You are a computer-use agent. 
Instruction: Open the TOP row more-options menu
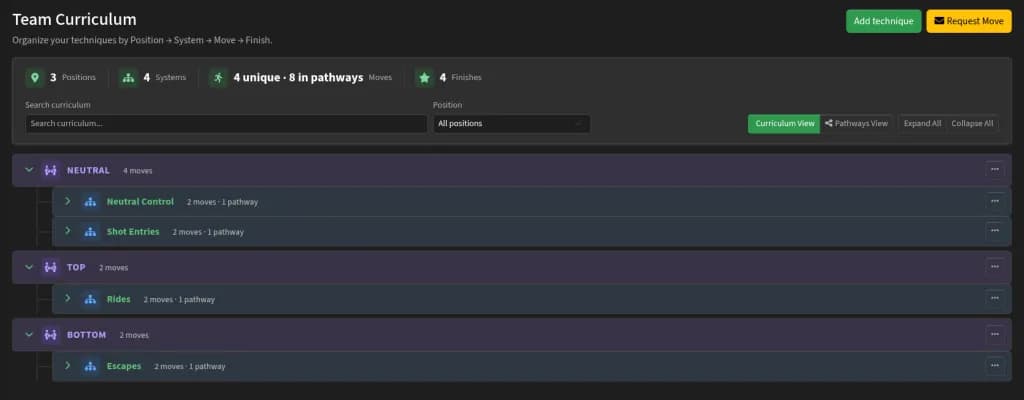tap(995, 267)
